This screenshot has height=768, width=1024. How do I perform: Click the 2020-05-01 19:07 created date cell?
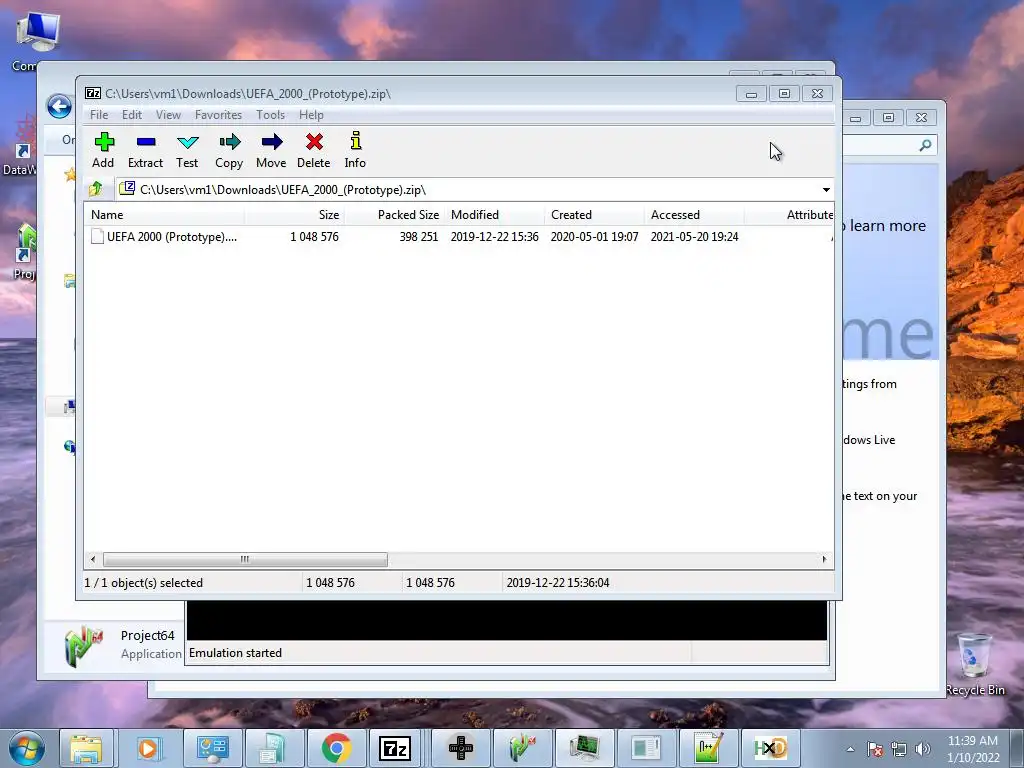[x=594, y=236]
